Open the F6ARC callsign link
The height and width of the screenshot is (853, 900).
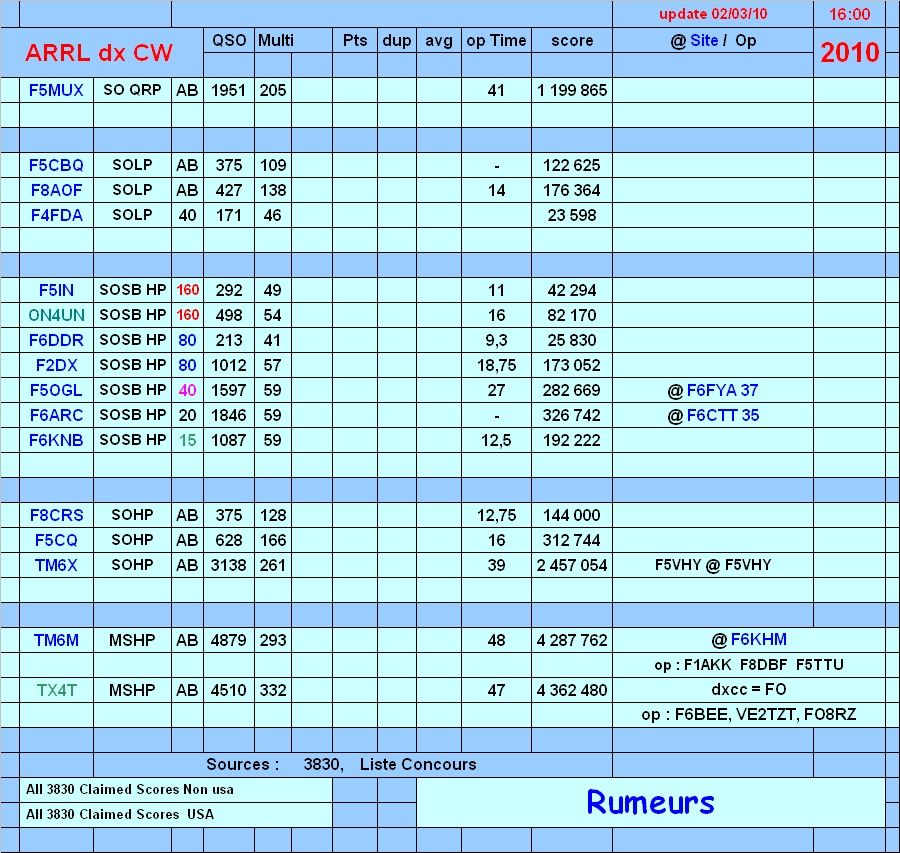coord(56,415)
